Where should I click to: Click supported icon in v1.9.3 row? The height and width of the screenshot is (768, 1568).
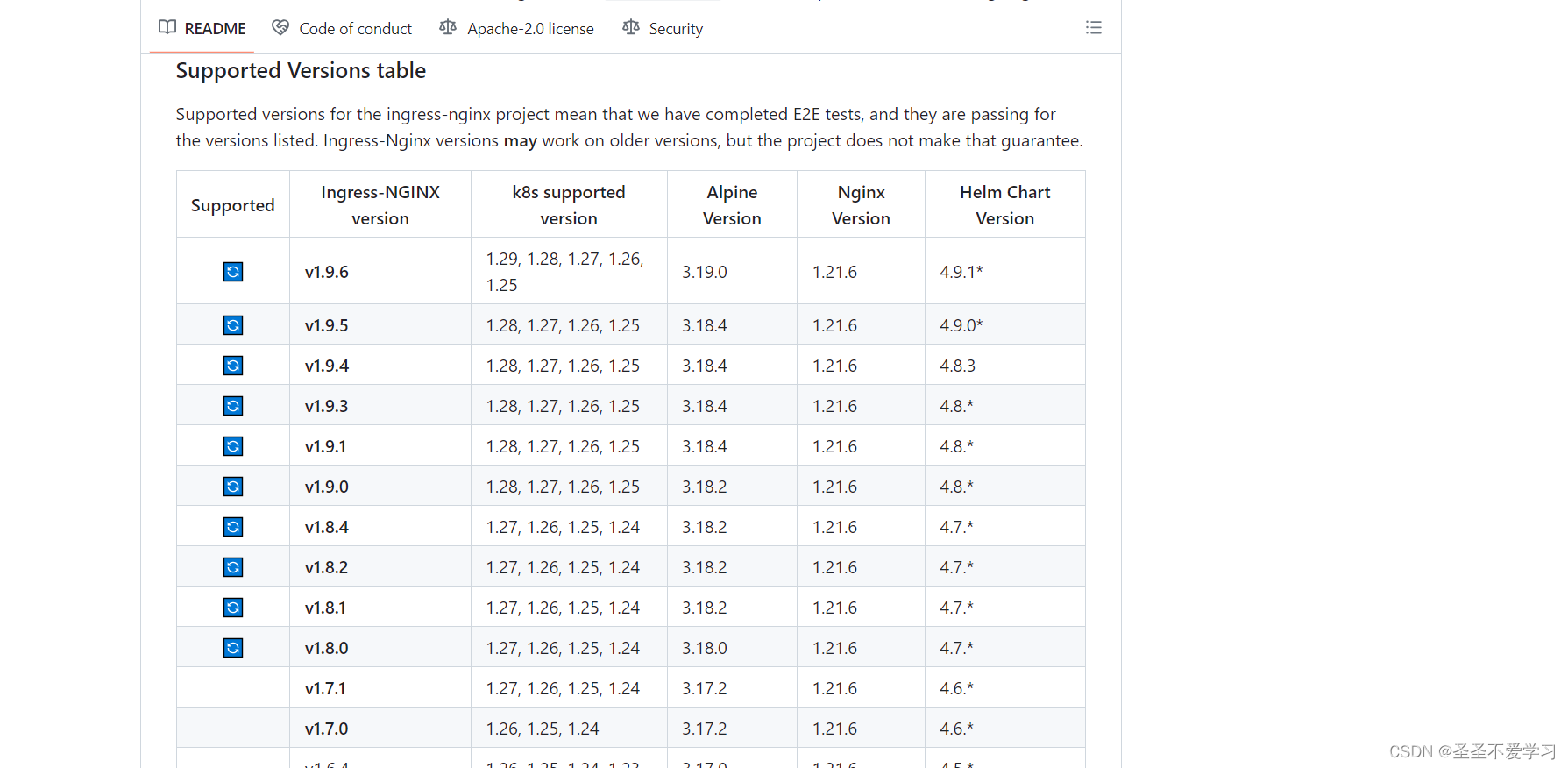(x=233, y=406)
